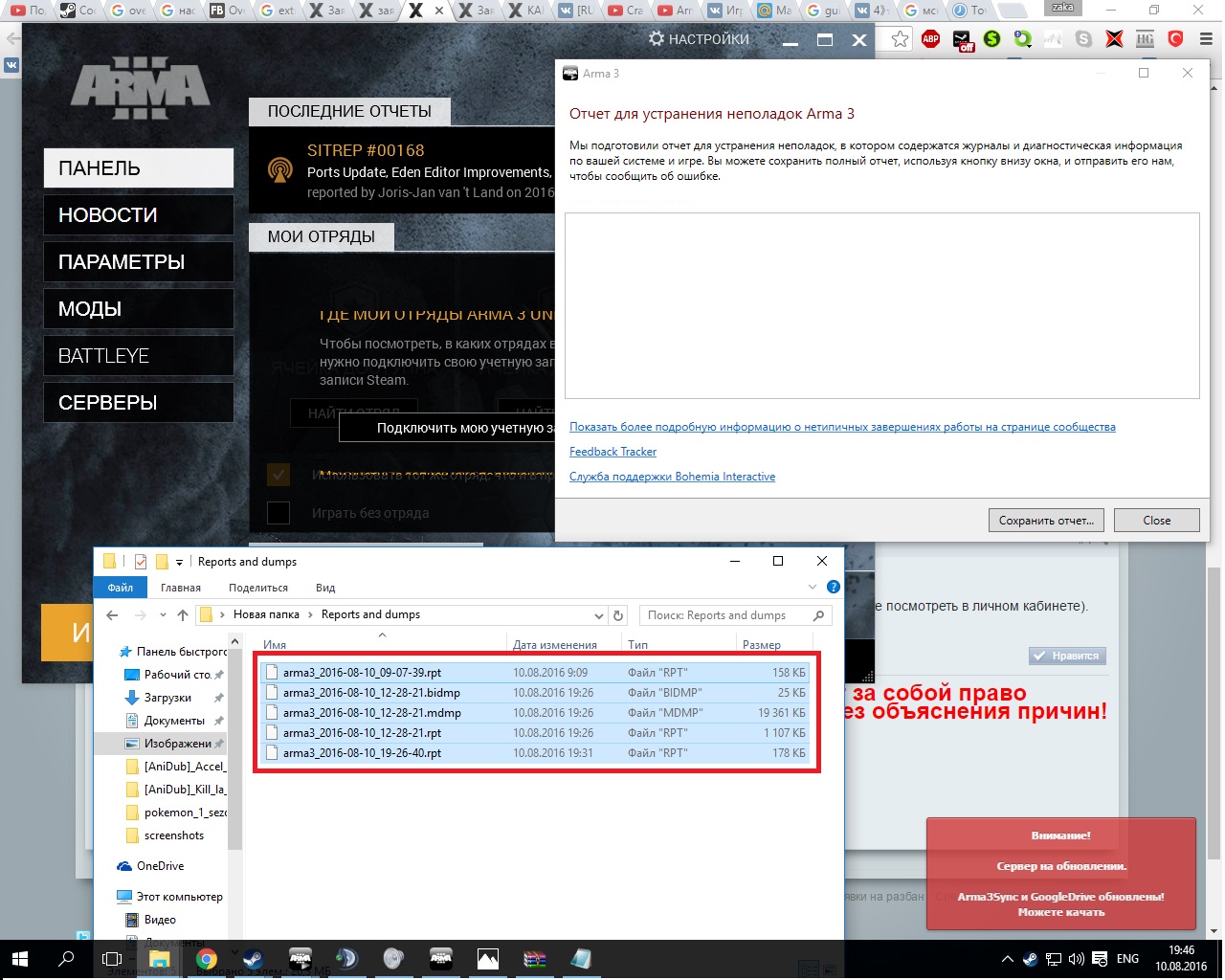Click the Нравится like button

click(x=1067, y=656)
